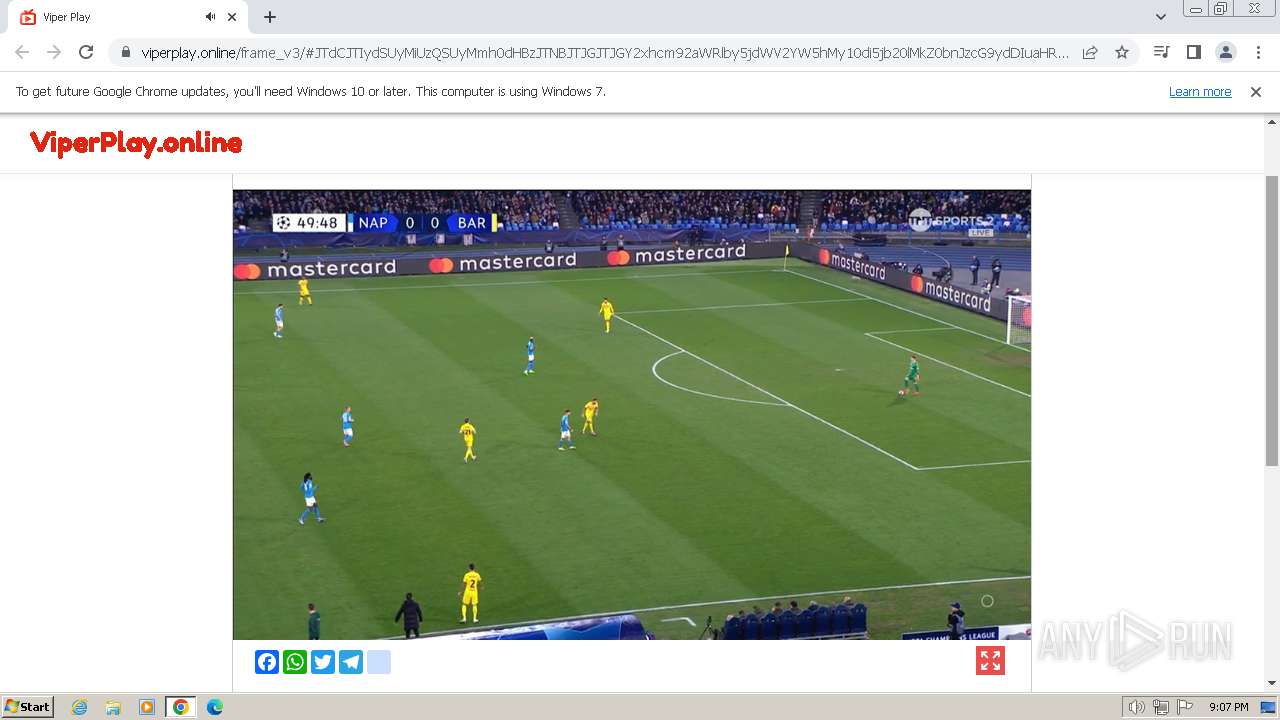Share the stream via WhatsApp
The width and height of the screenshot is (1280, 720).
pos(295,662)
